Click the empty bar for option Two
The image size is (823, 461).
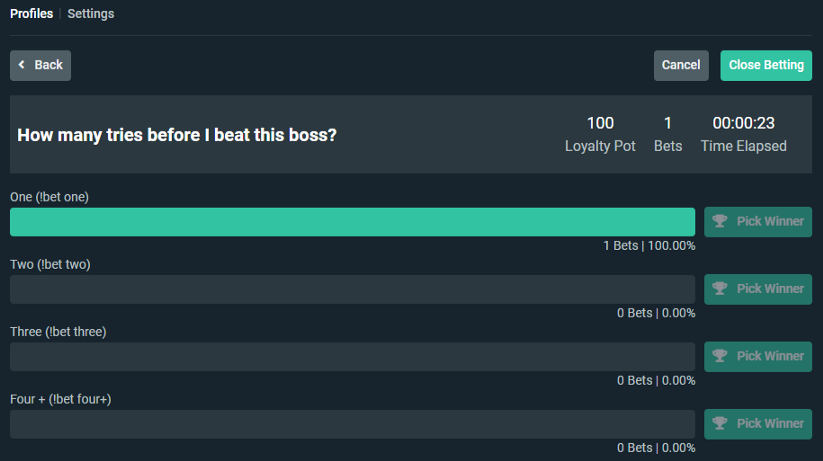pyautogui.click(x=352, y=289)
